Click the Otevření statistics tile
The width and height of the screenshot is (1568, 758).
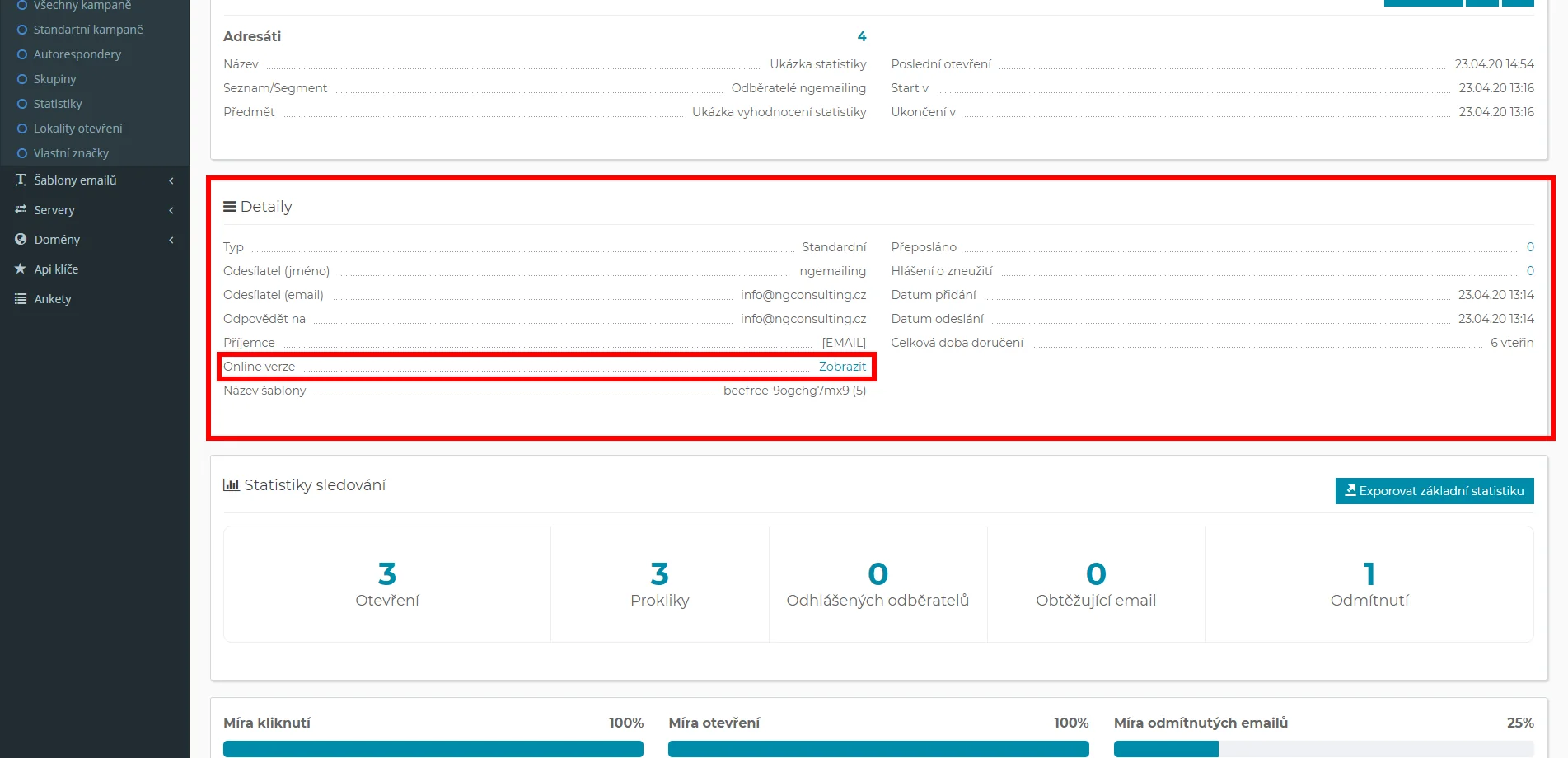click(387, 584)
